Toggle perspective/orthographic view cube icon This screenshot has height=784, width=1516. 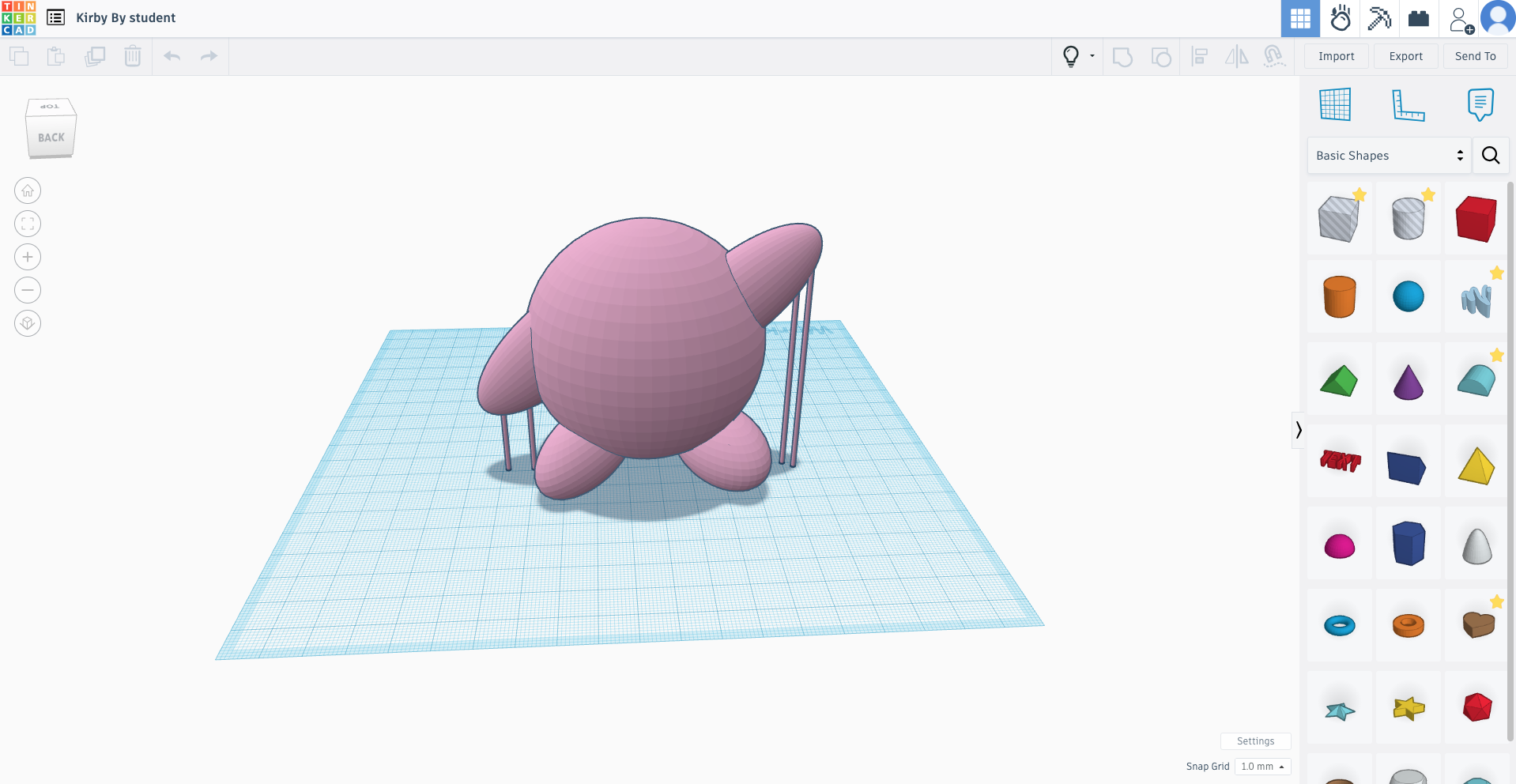[x=28, y=323]
